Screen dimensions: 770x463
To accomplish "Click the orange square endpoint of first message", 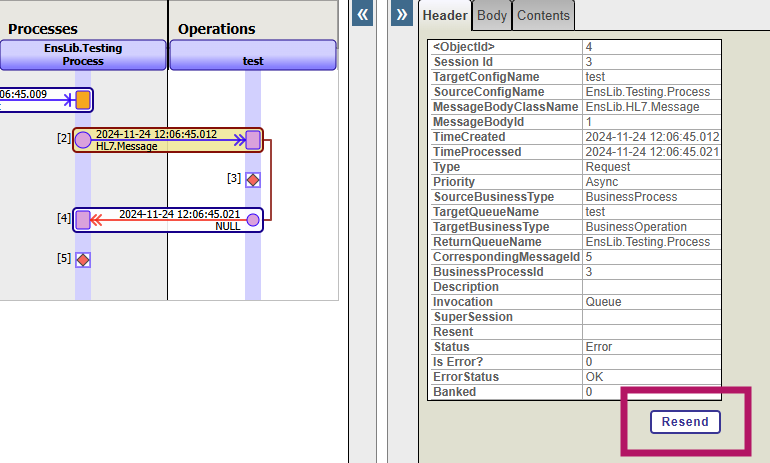I will 83,99.
